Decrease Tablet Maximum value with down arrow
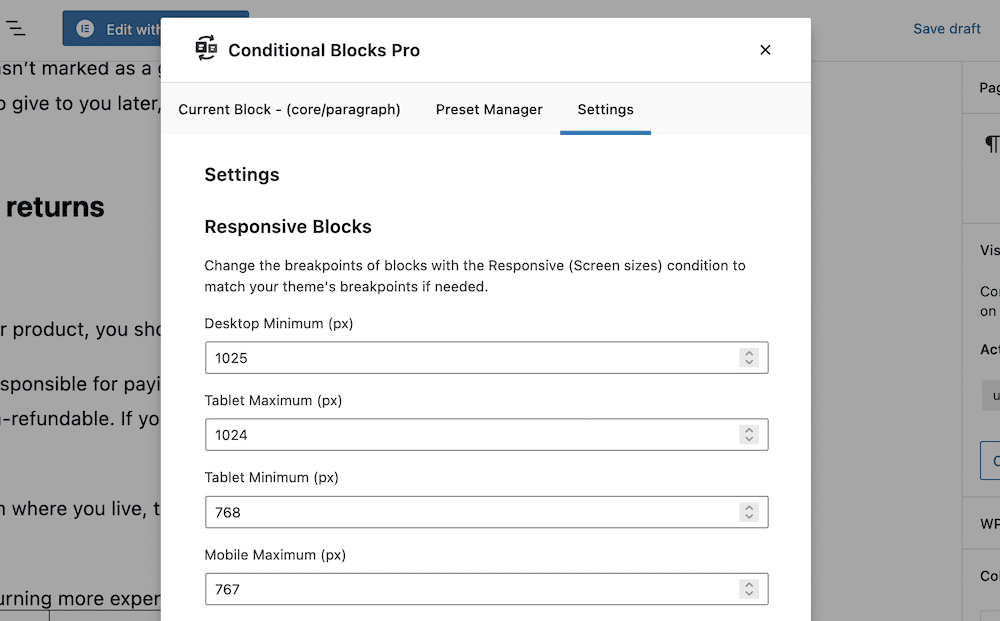Image resolution: width=1000 pixels, height=621 pixels. 749,439
